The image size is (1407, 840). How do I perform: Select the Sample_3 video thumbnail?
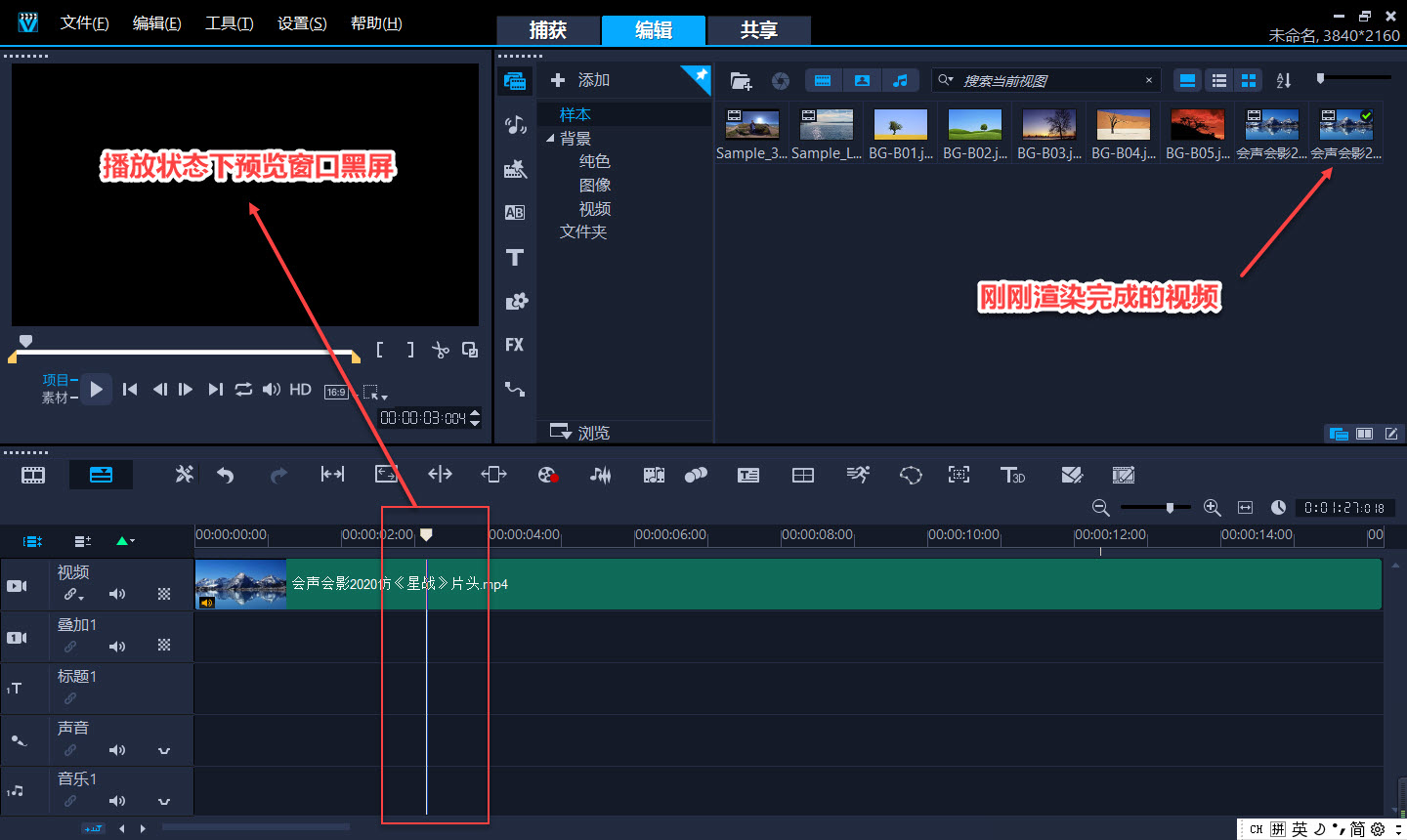click(751, 126)
